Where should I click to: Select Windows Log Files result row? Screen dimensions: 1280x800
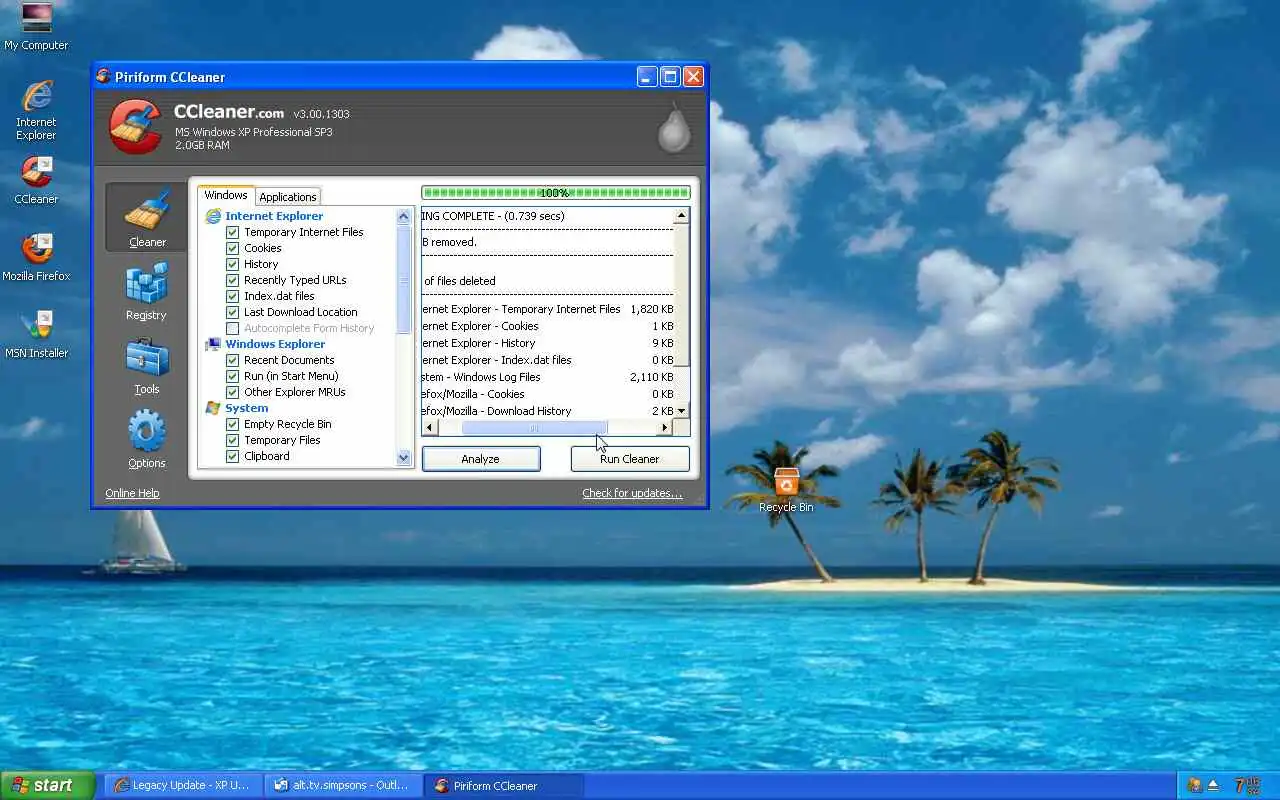(x=548, y=377)
